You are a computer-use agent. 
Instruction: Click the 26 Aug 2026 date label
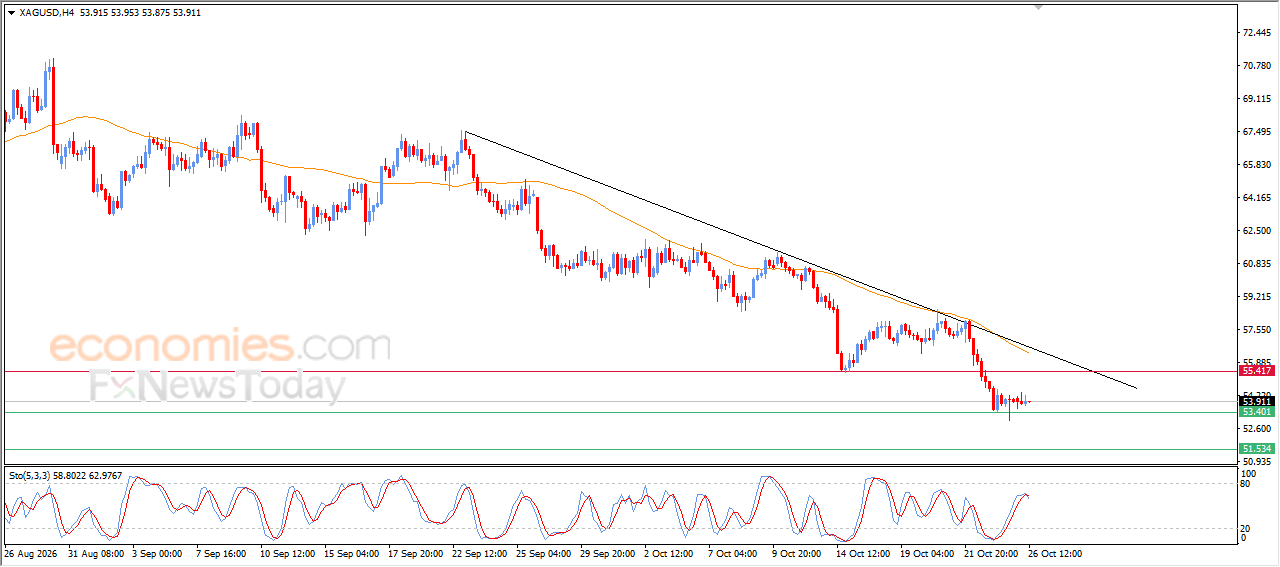tap(31, 553)
